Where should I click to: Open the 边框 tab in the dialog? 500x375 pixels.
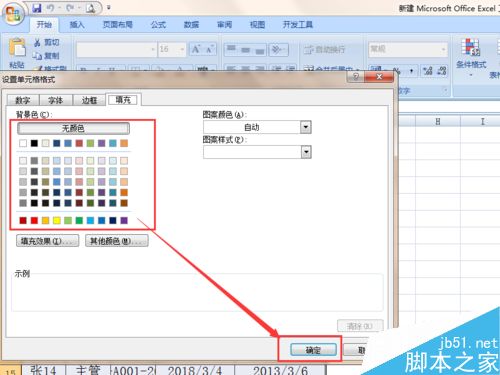click(x=89, y=100)
